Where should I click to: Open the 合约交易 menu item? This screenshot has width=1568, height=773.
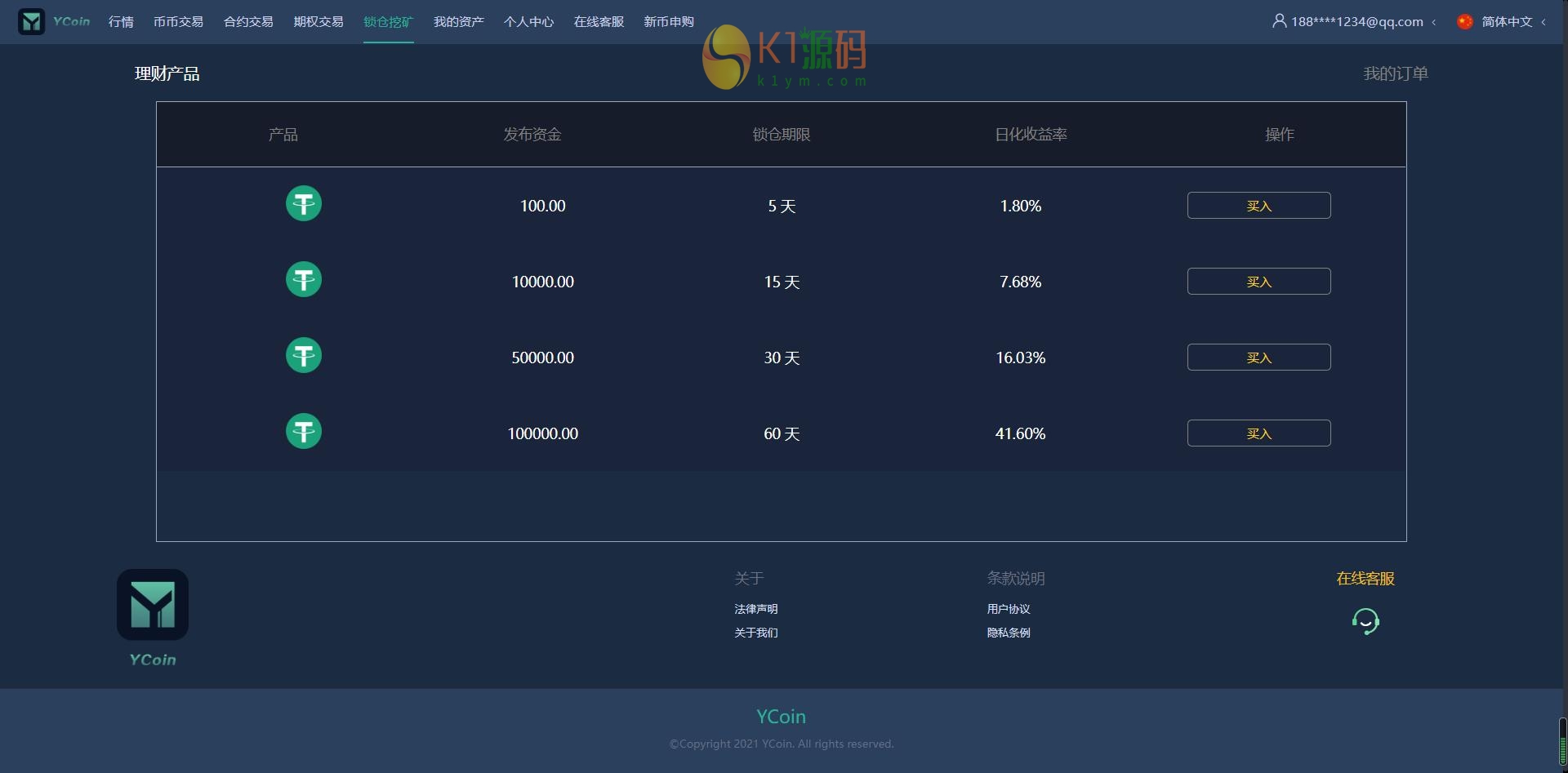(x=248, y=22)
